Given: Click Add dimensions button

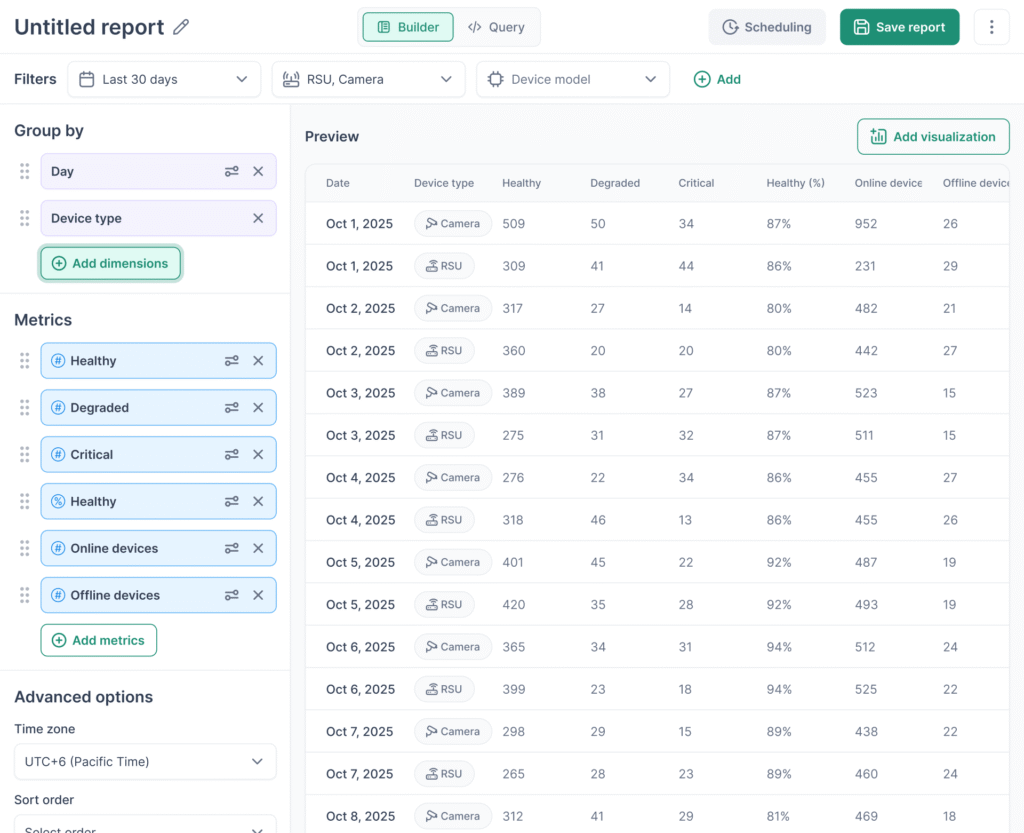Looking at the screenshot, I should coord(110,263).
